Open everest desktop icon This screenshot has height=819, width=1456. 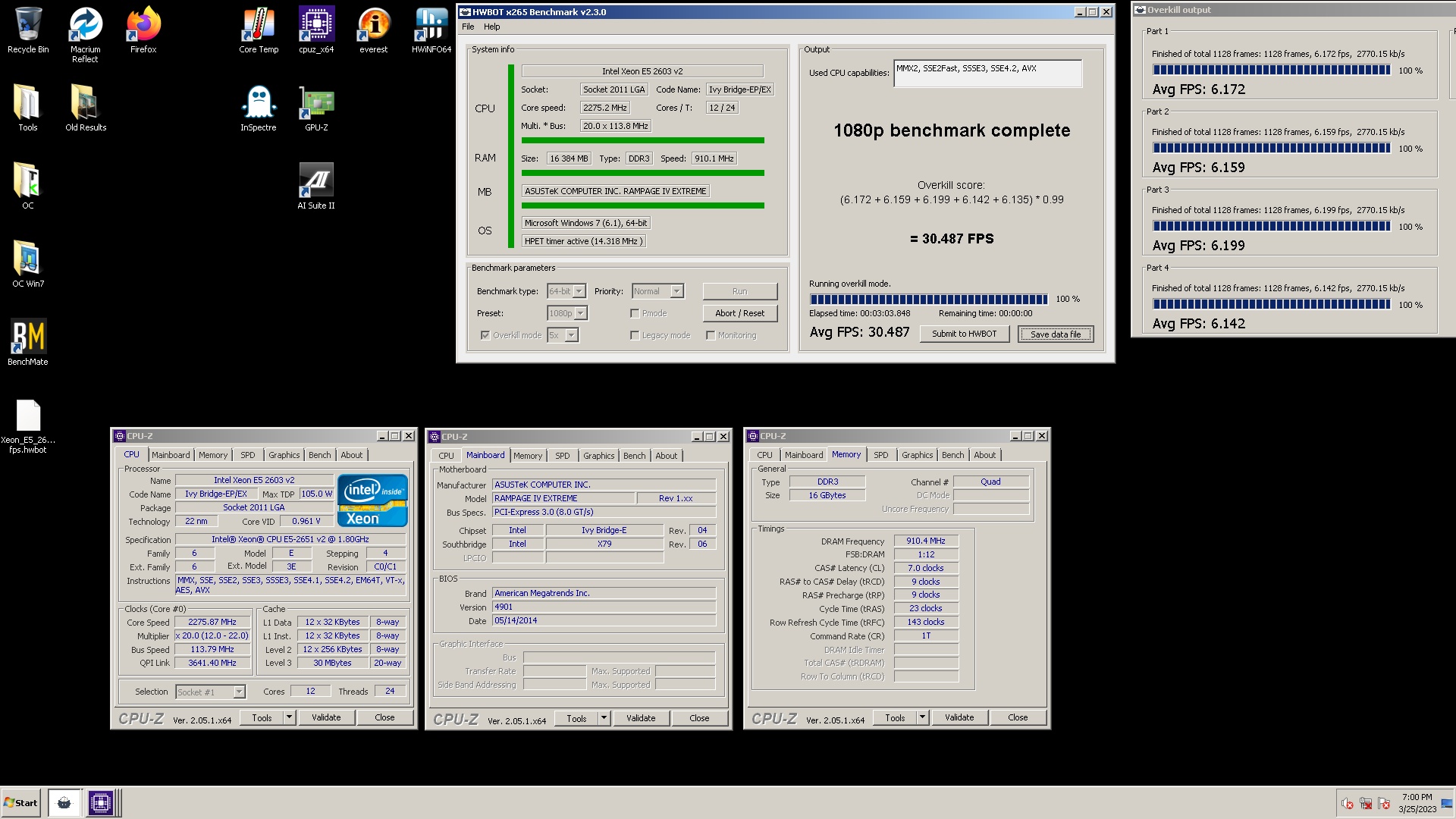pyautogui.click(x=374, y=30)
